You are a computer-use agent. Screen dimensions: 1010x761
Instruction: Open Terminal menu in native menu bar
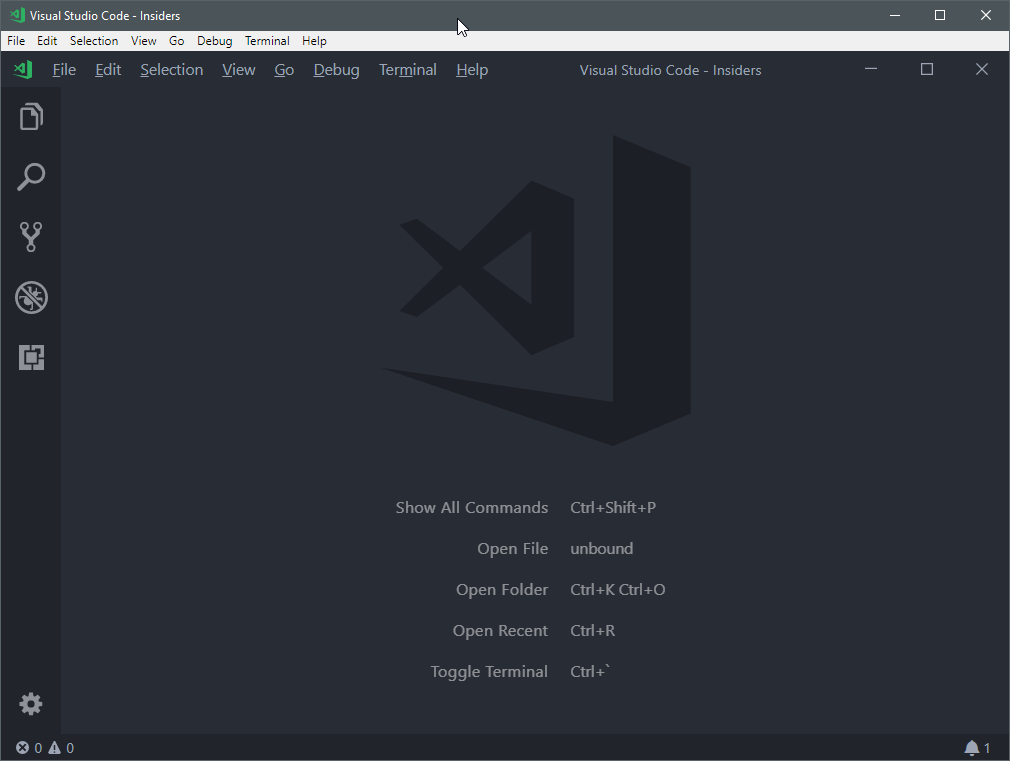tap(267, 41)
